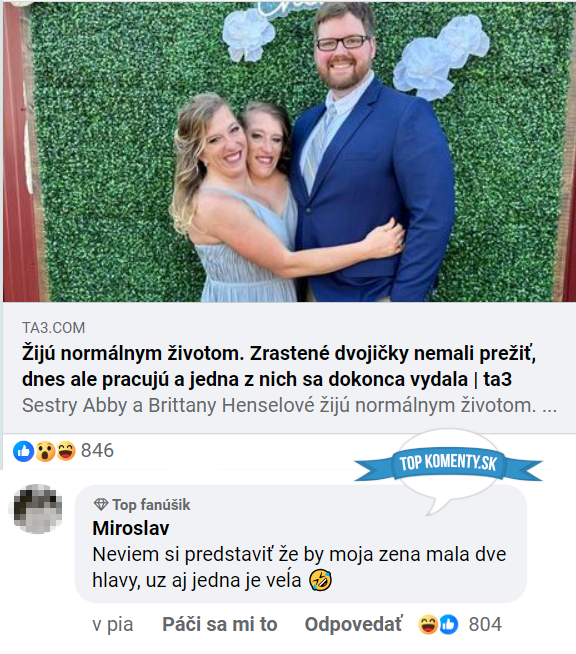Click the haha reaction emoji under post
Viewport: 576px width, 654px height.
pyautogui.click(x=66, y=451)
